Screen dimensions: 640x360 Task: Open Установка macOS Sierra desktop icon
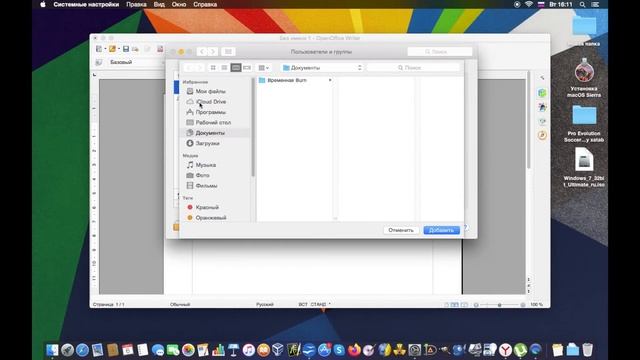point(584,78)
